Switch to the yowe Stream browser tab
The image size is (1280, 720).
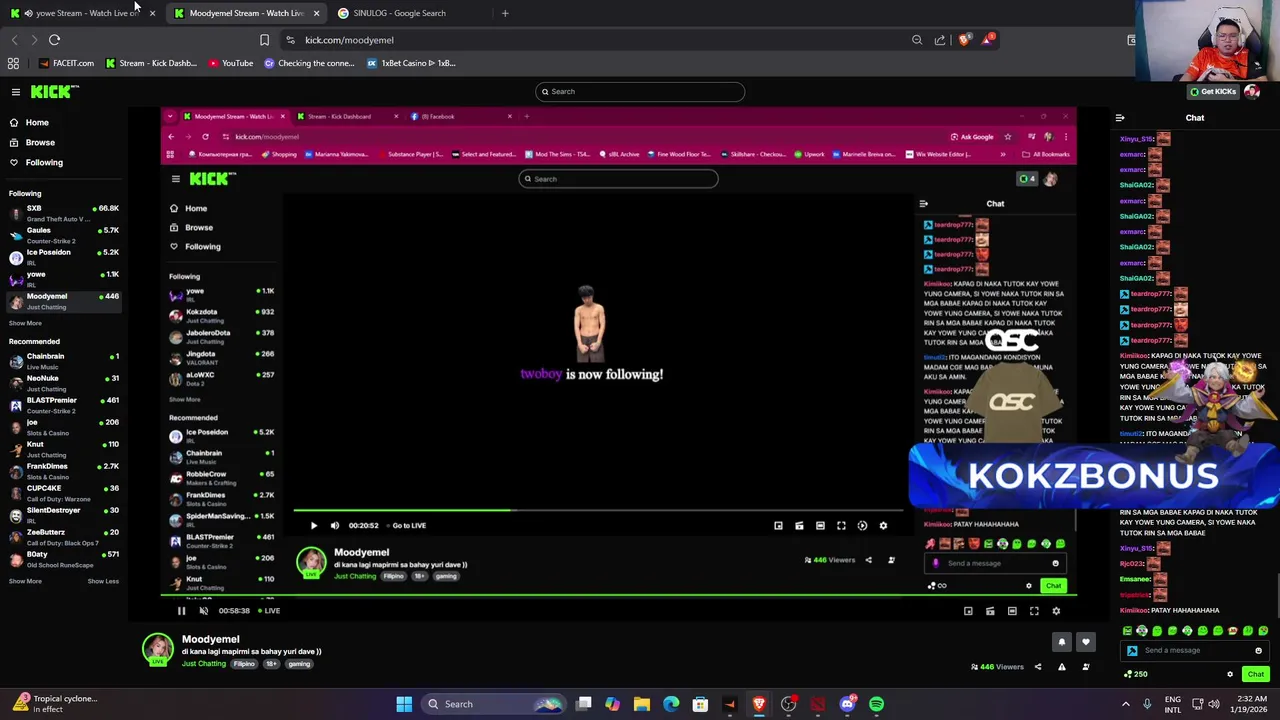pyautogui.click(x=82, y=13)
